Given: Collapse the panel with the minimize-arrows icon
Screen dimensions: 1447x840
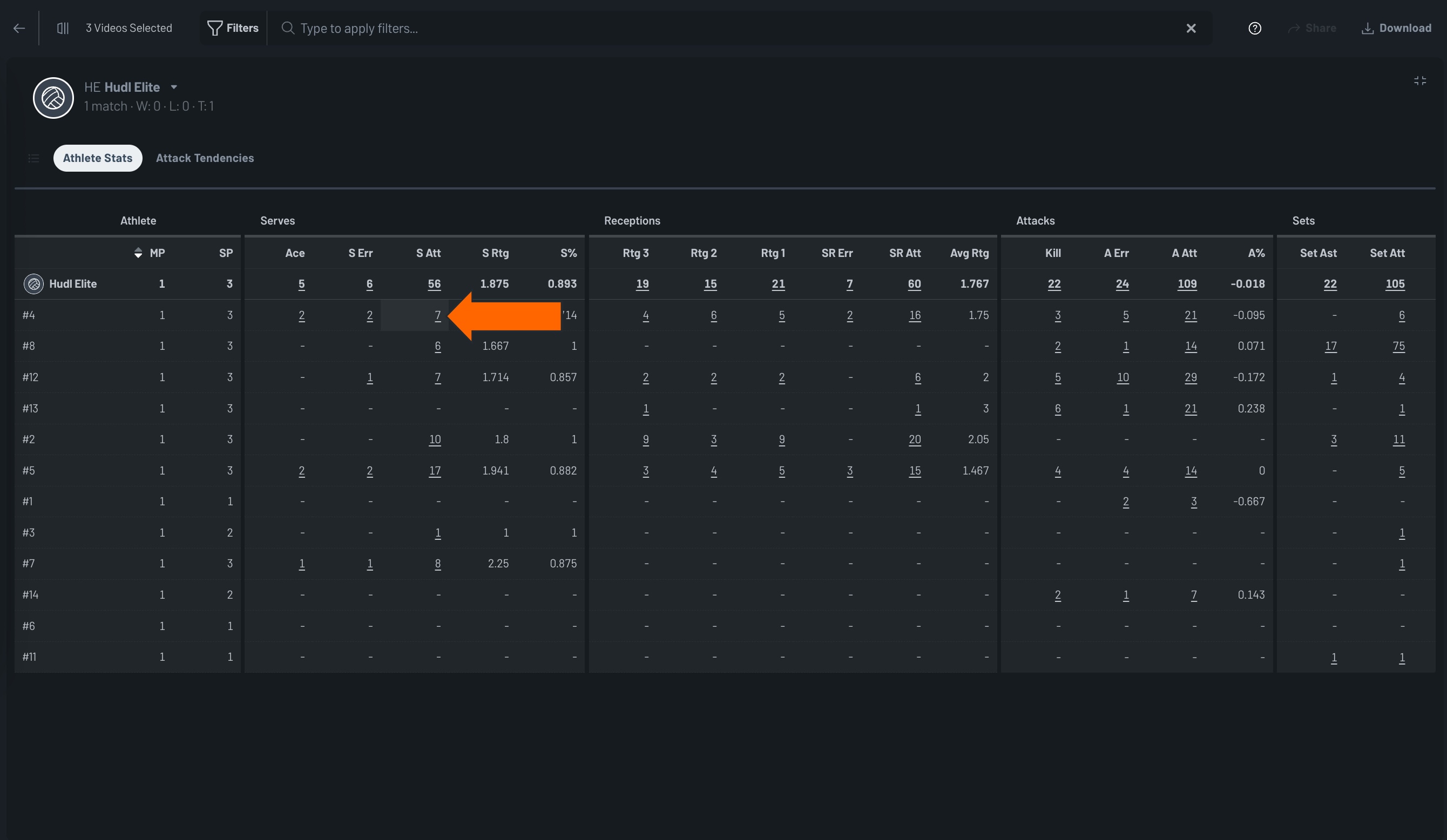Looking at the screenshot, I should [1420, 81].
